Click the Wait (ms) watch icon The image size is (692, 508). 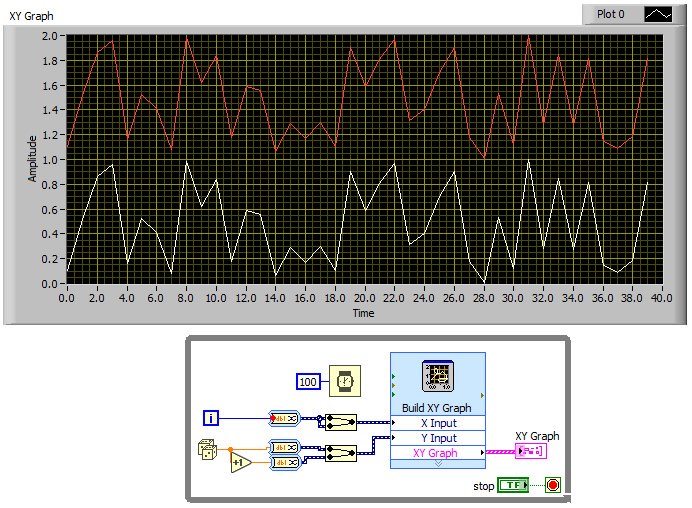coord(345,382)
